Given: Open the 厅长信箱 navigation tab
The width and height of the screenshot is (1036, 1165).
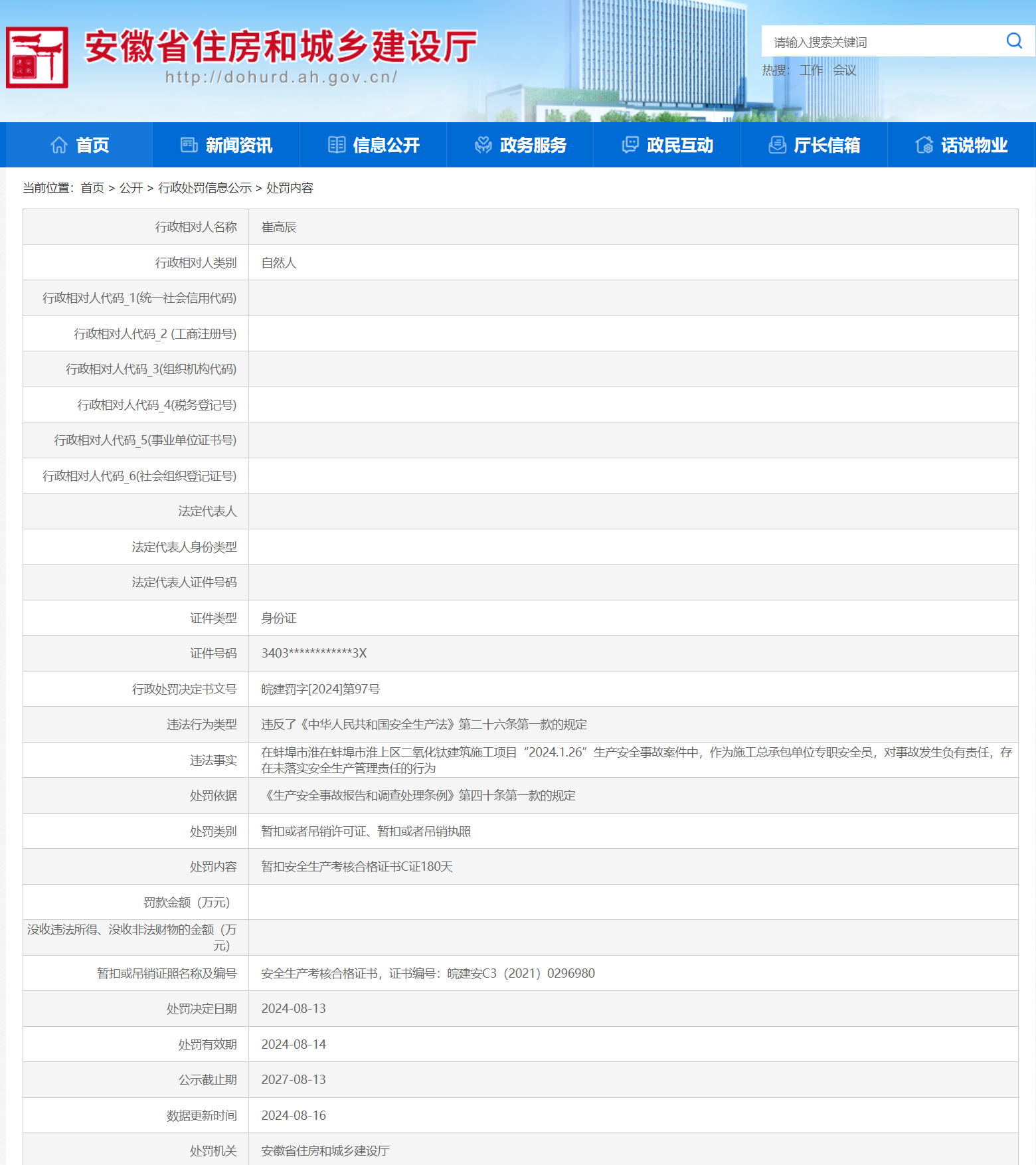Looking at the screenshot, I should [814, 145].
